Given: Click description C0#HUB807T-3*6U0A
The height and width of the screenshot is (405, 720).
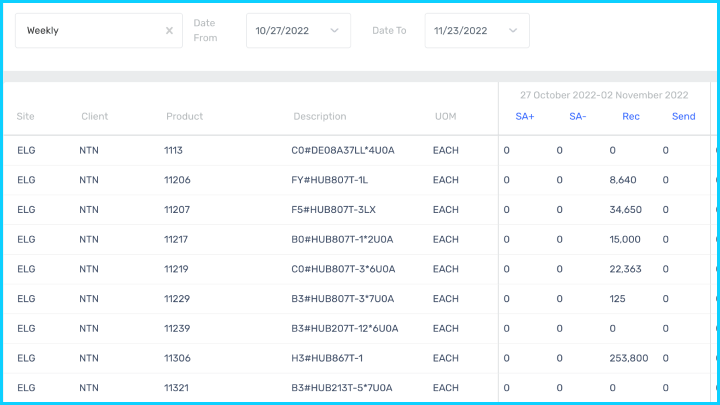Looking at the screenshot, I should click(x=343, y=269).
